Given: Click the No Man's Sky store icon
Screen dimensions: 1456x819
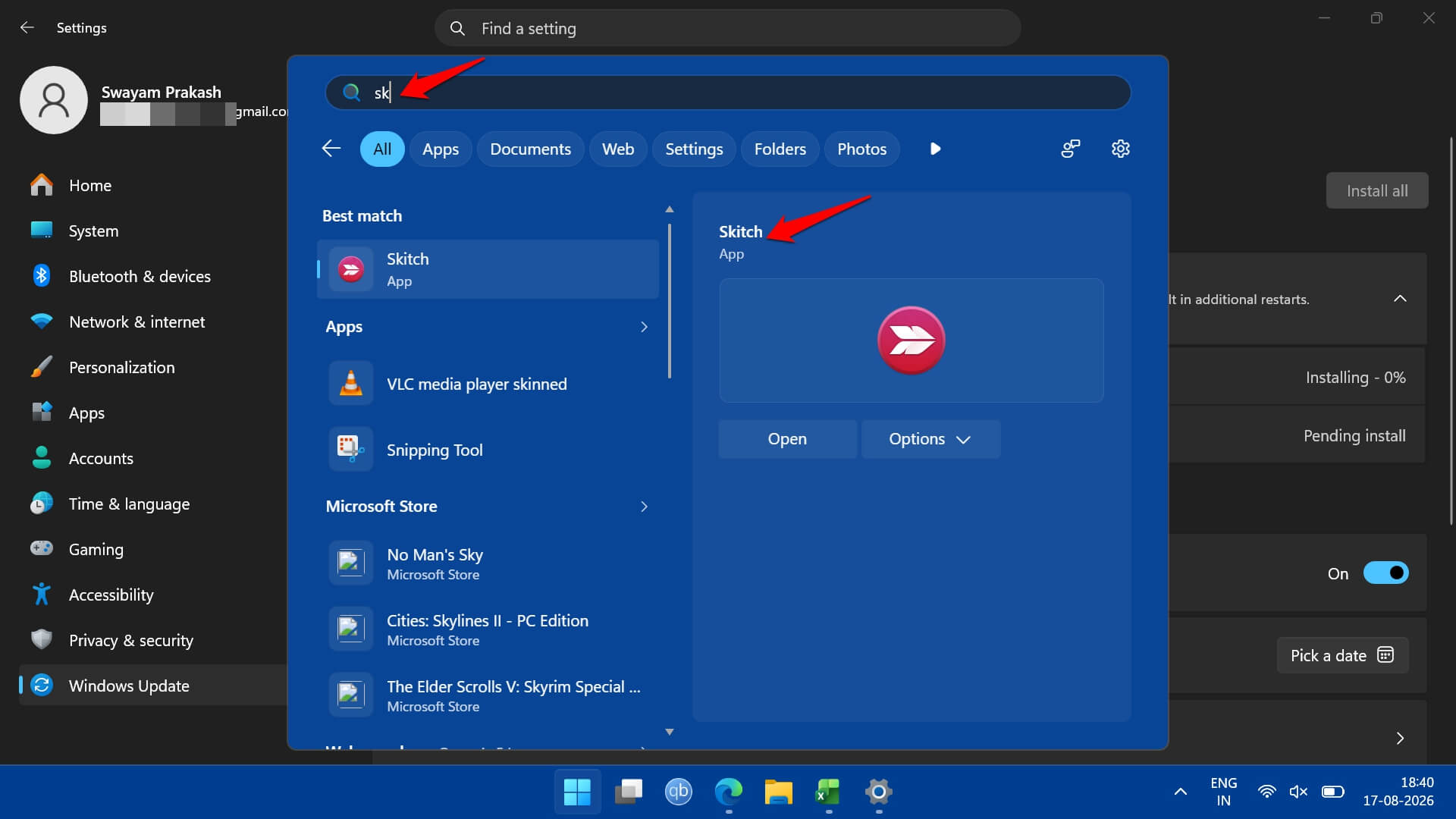Looking at the screenshot, I should point(350,563).
